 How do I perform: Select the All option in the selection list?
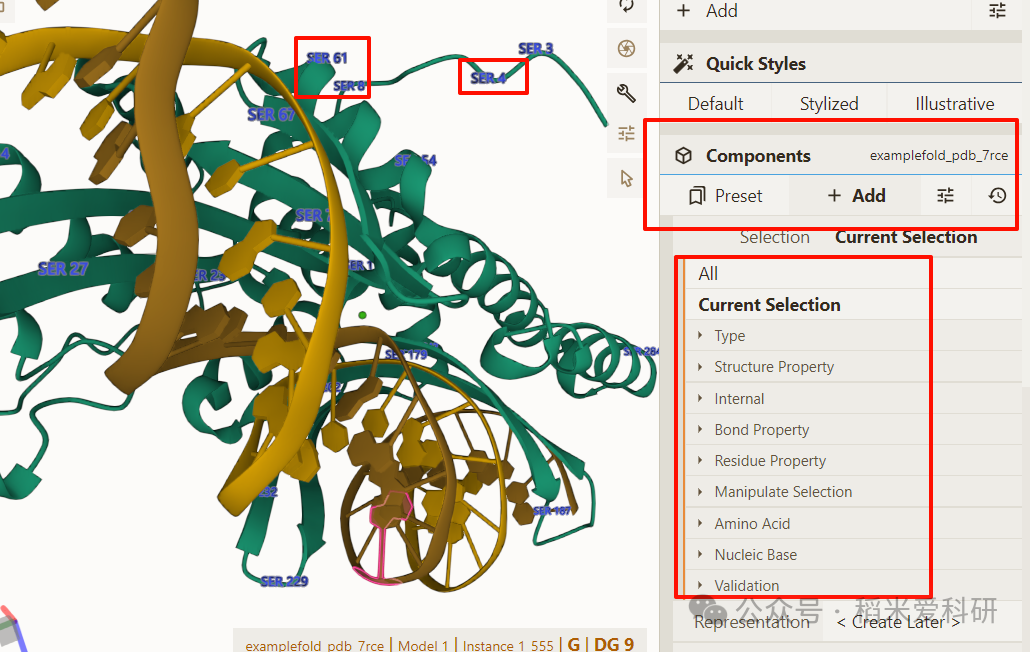tap(709, 274)
